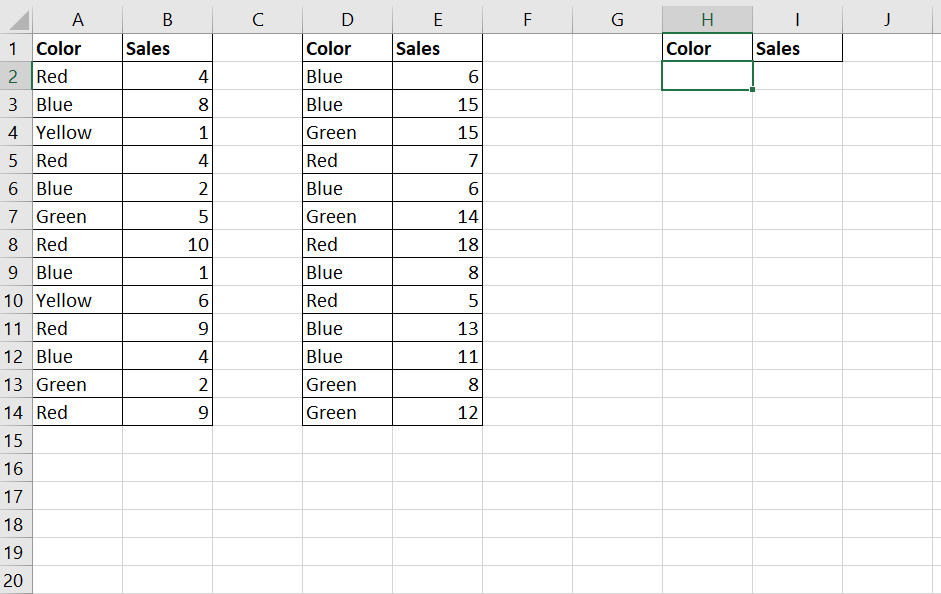941x594 pixels.
Task: Click the column C header
Action: coord(257,19)
